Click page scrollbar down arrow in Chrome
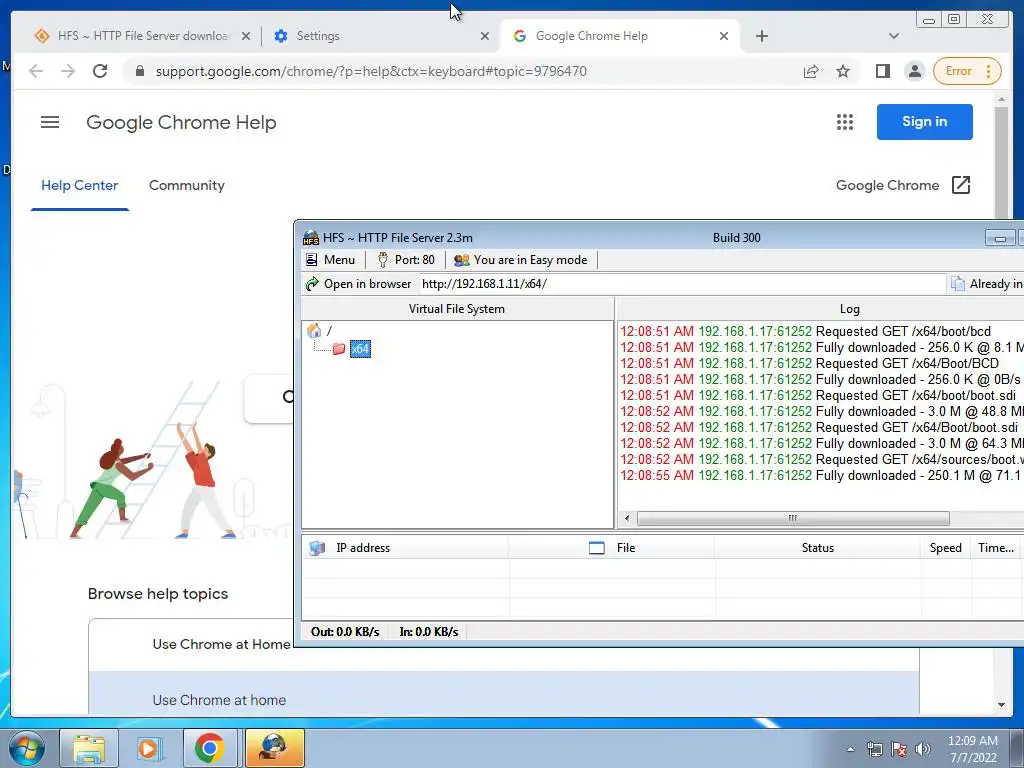 click(1001, 705)
